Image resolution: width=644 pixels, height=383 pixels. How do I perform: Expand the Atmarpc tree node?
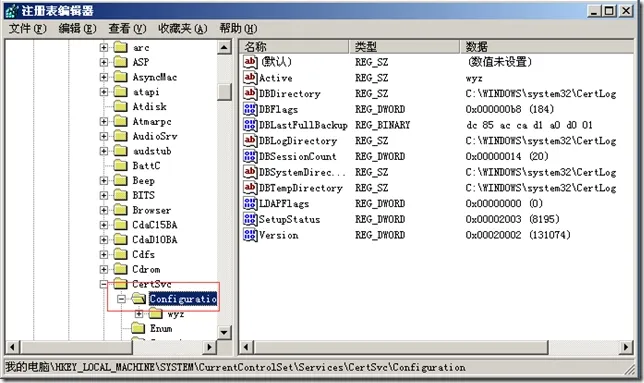(x=104, y=122)
